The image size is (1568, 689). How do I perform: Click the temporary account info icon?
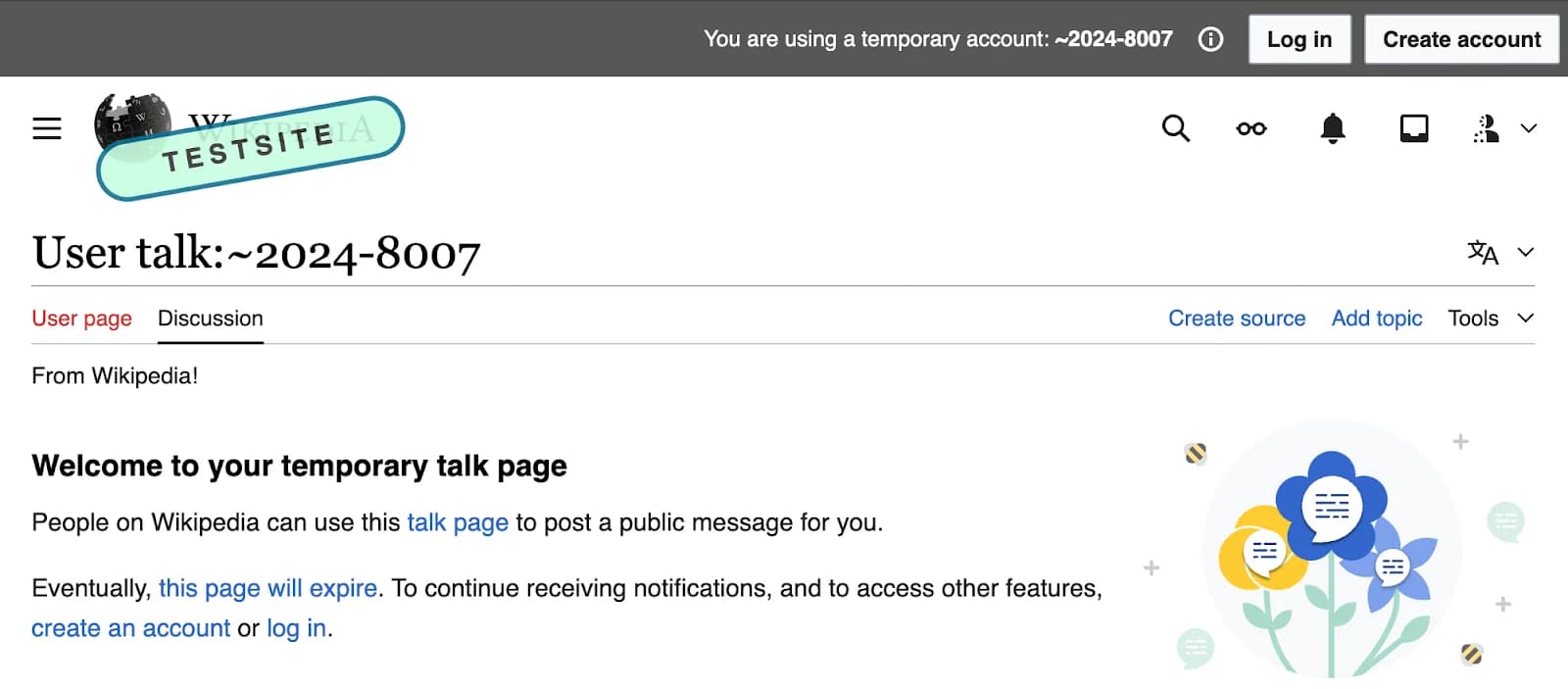click(x=1210, y=39)
